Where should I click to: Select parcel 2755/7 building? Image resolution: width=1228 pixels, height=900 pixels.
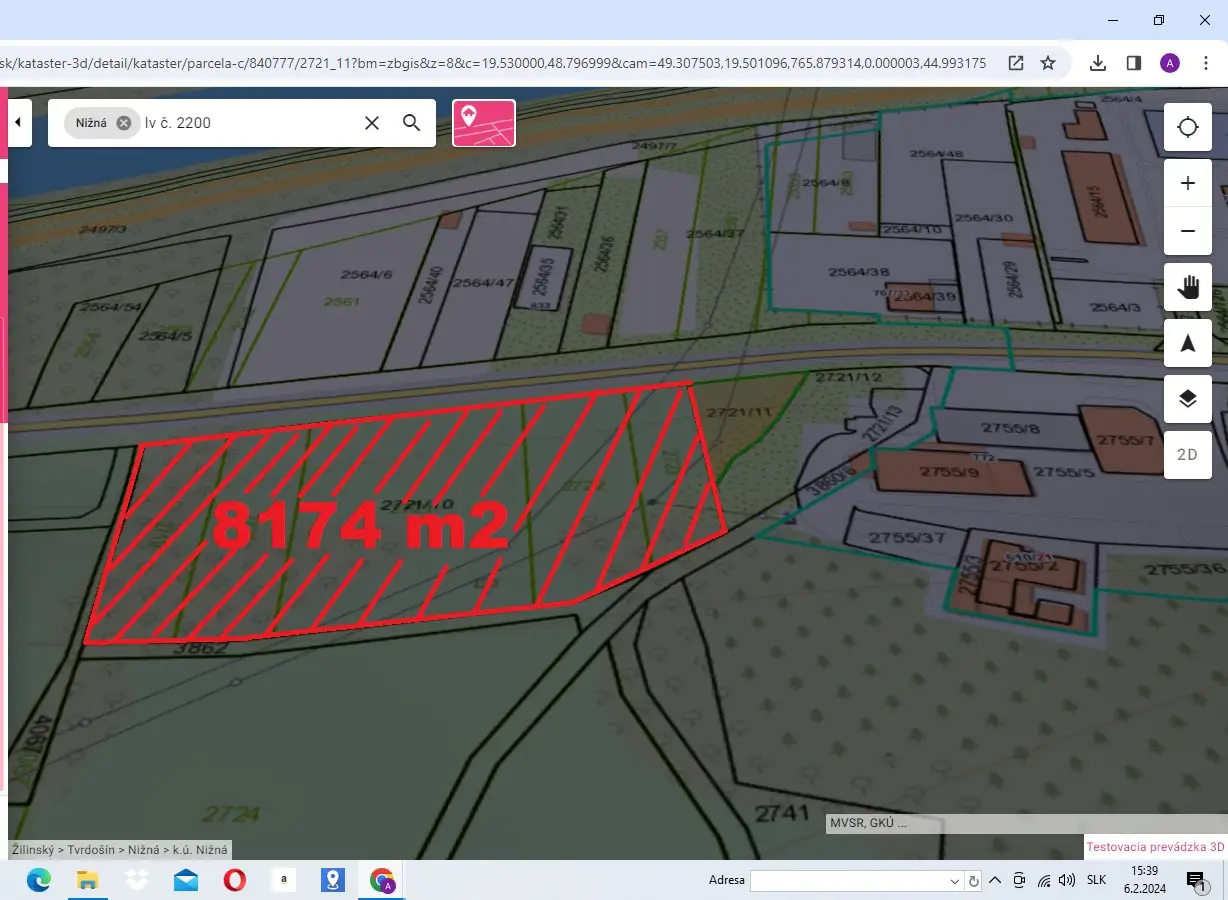pyautogui.click(x=1125, y=440)
